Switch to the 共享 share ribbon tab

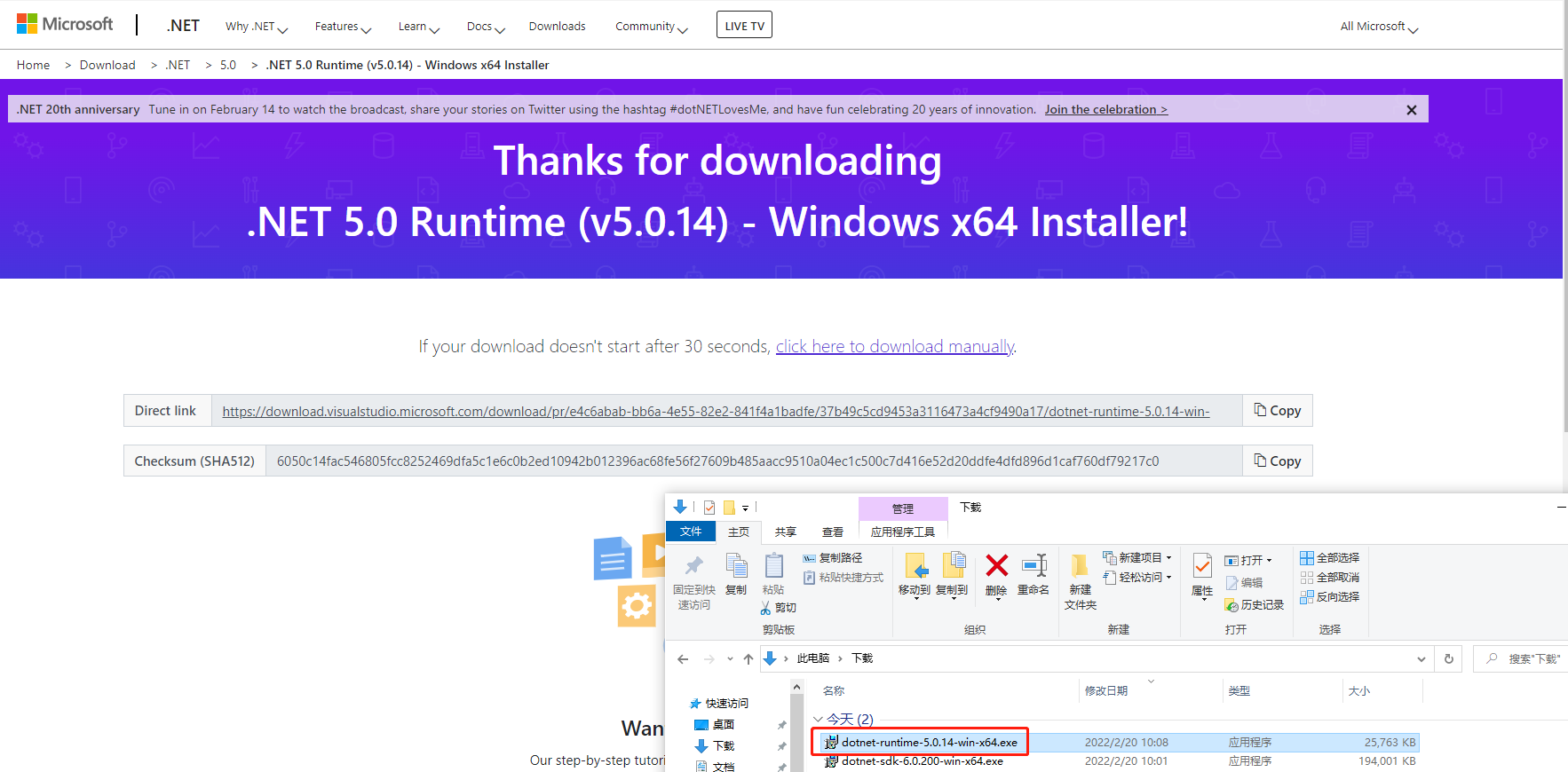pos(786,532)
